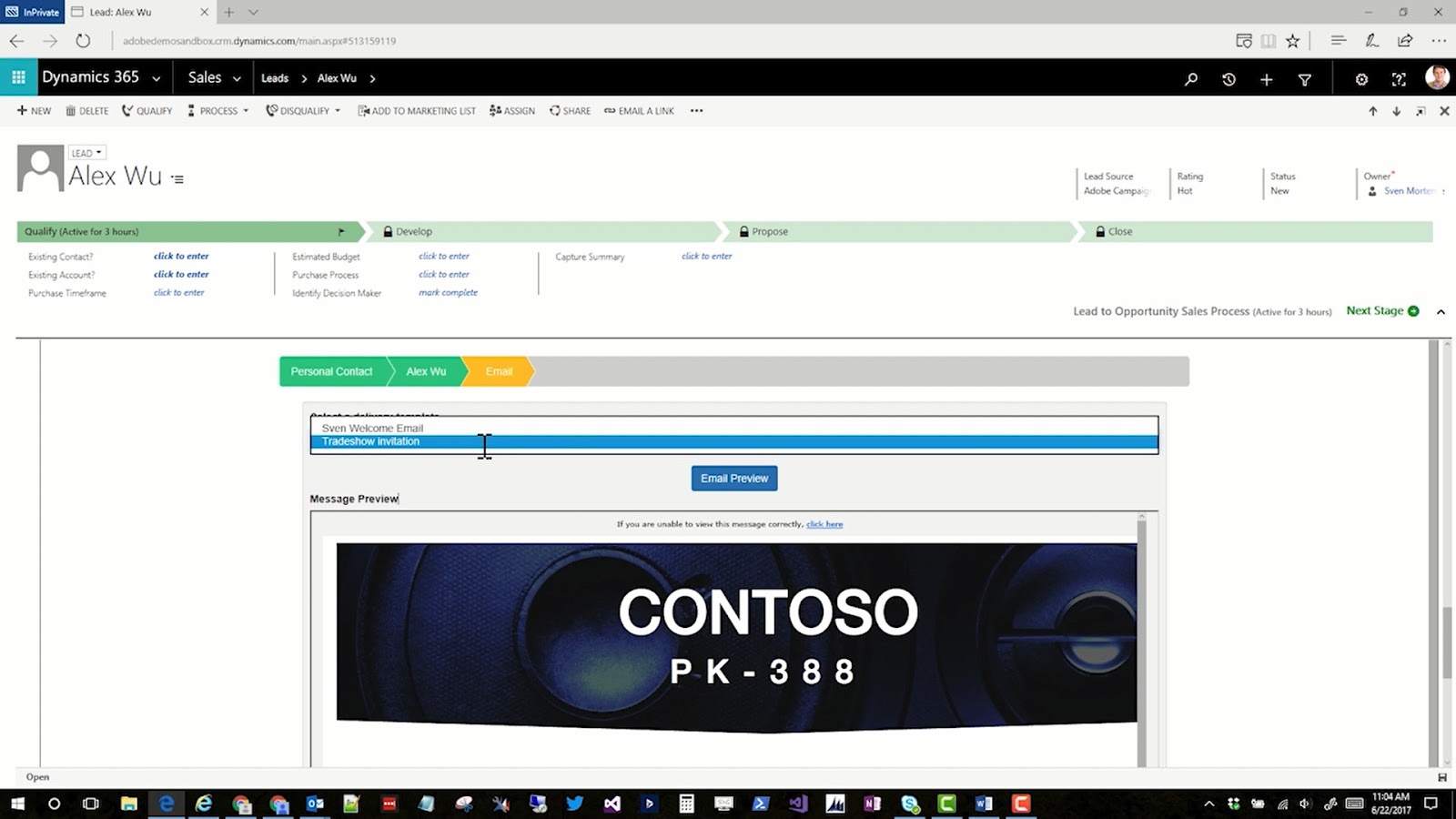Viewport: 1456px width, 819px height.
Task: Show recently viewed items history icon
Action: pos(1228,79)
